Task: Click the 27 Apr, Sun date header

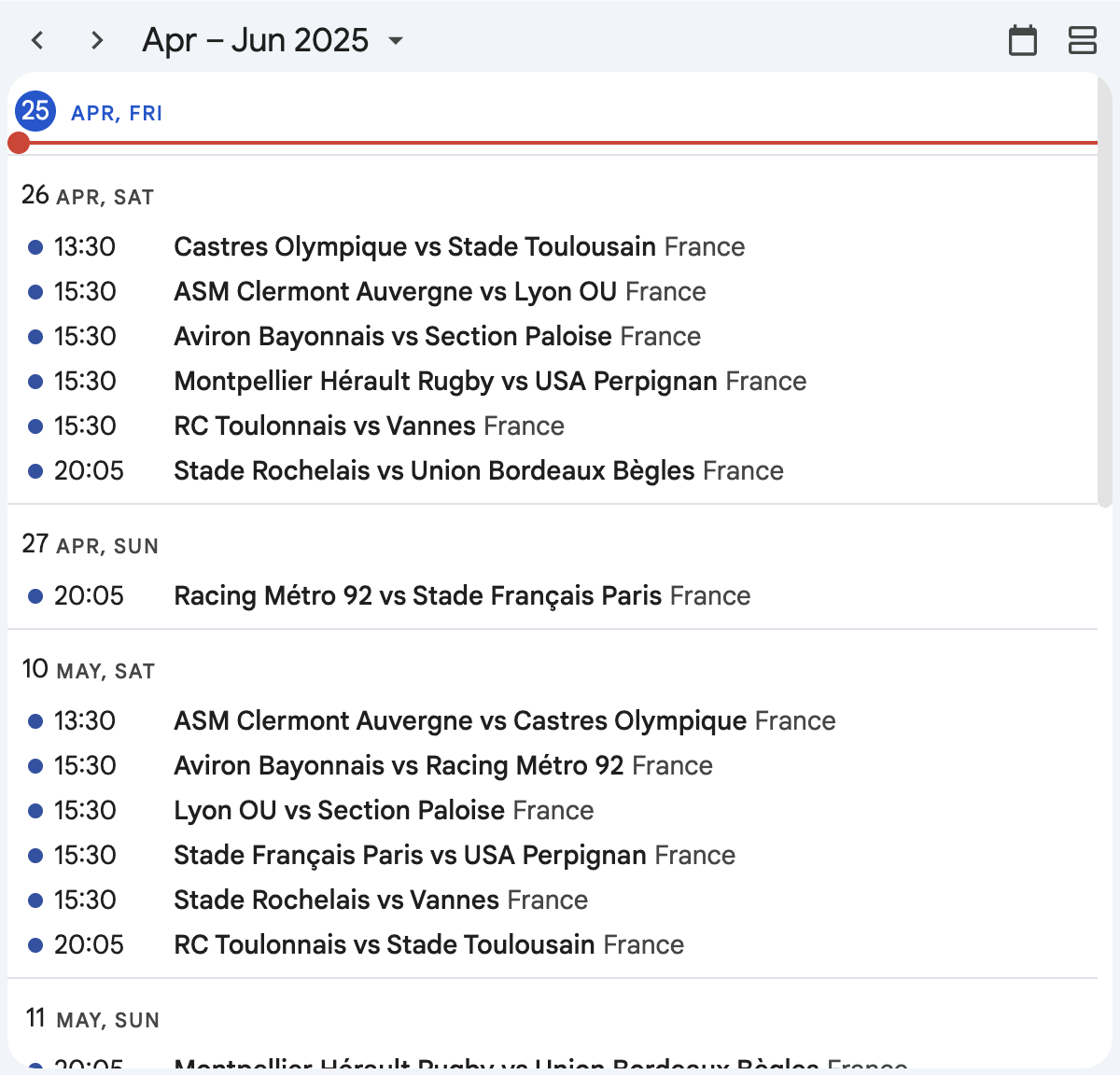Action: [90, 545]
